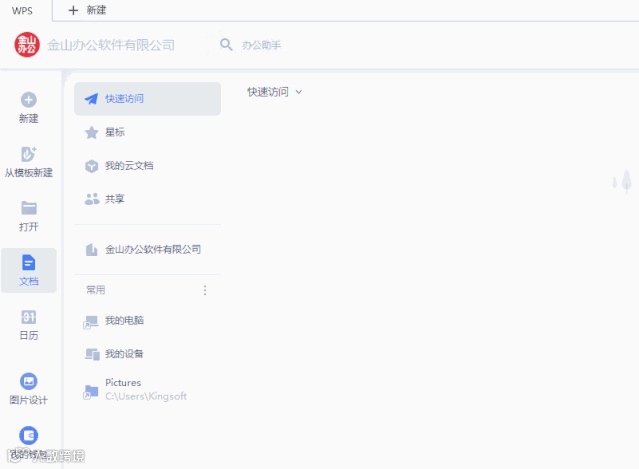Open the 常用 section three-dot menu
Image resolution: width=639 pixels, height=469 pixels.
click(x=205, y=290)
